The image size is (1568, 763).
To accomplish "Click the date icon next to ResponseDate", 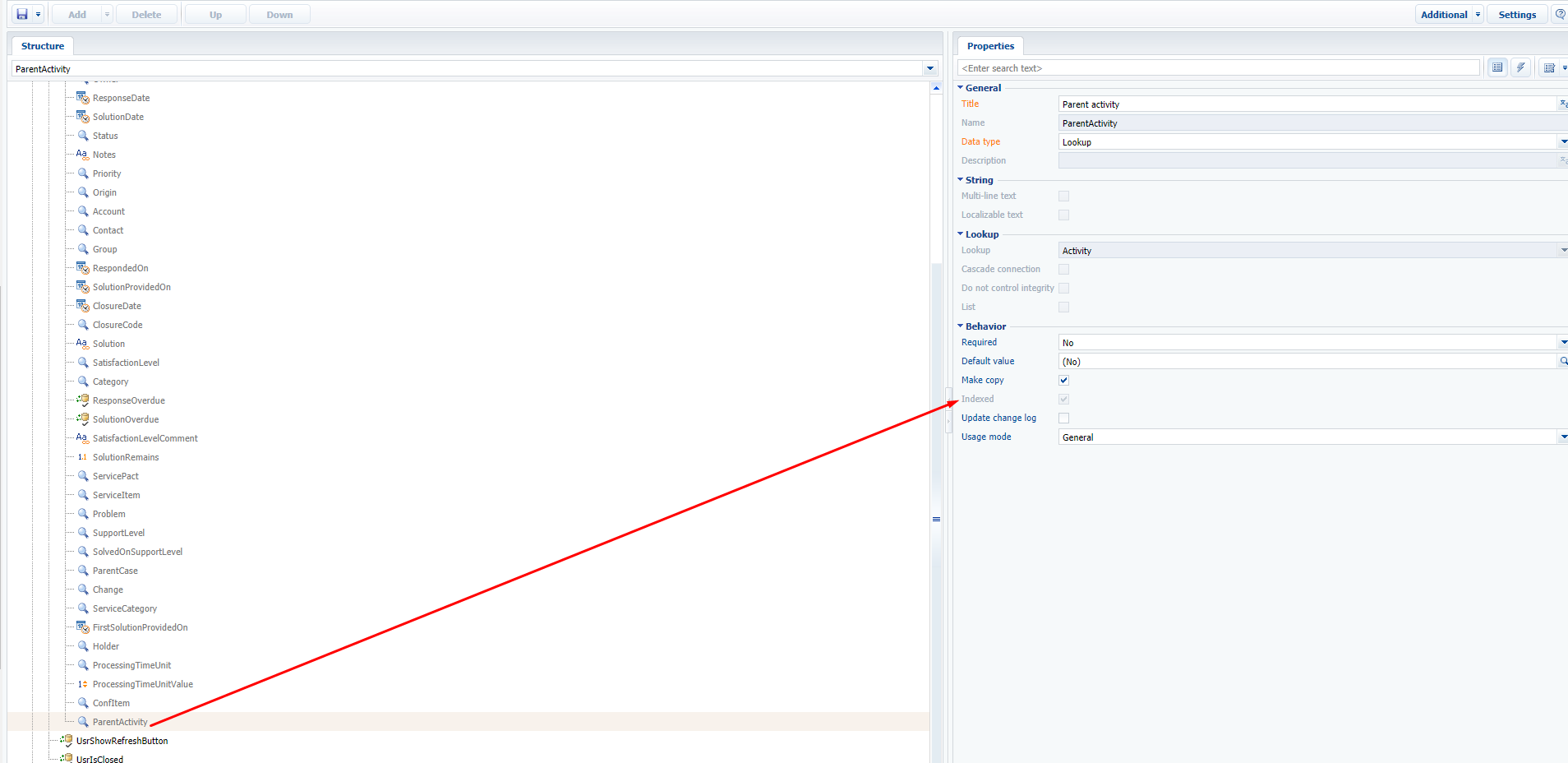I will coord(83,97).
